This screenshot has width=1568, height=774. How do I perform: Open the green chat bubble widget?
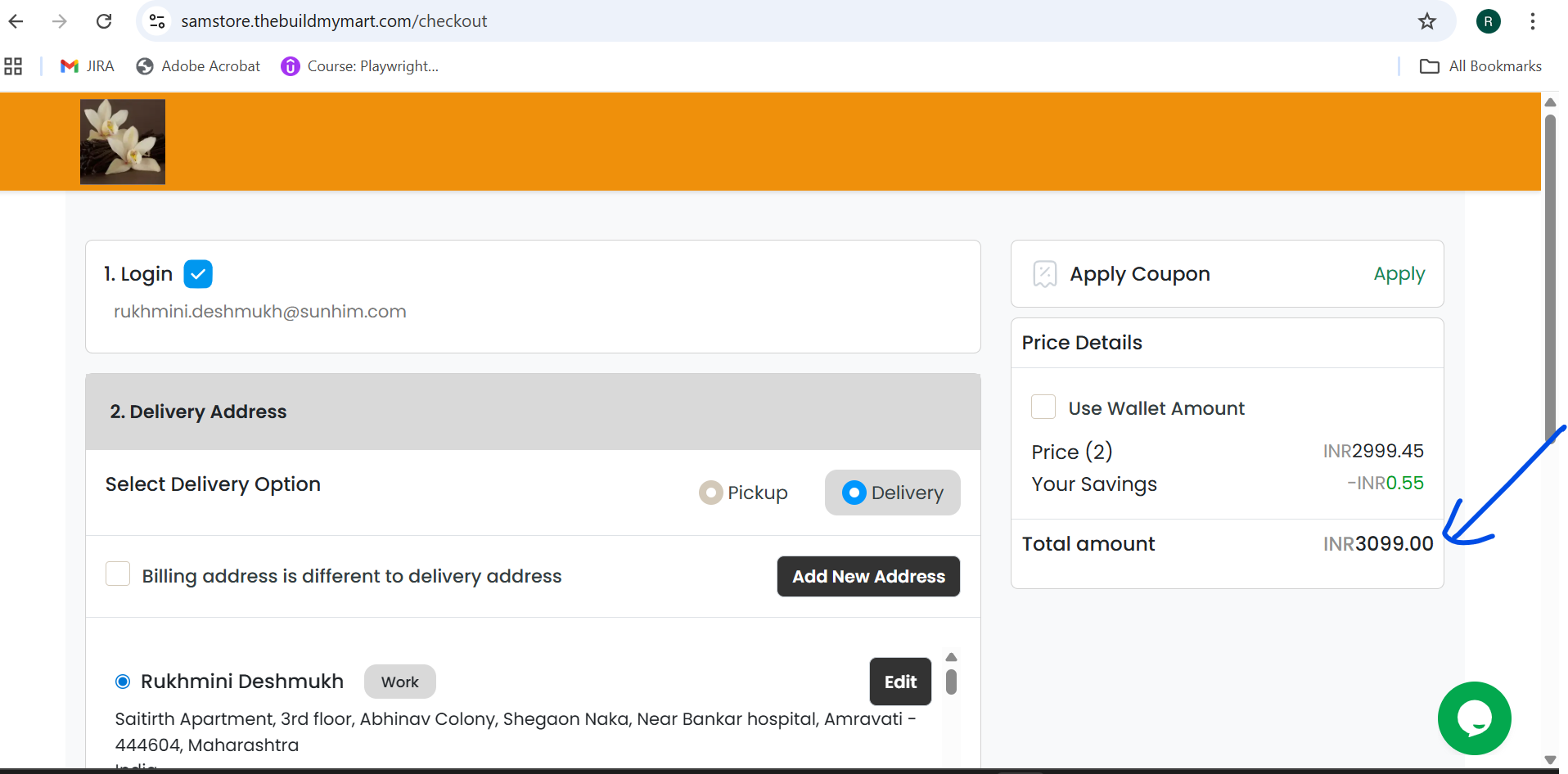(x=1474, y=718)
